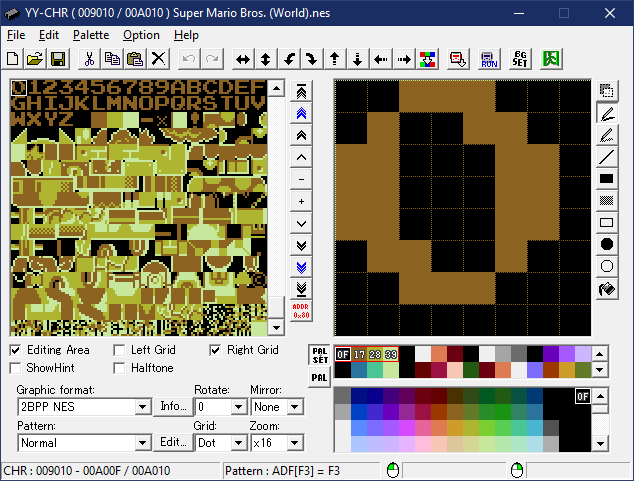The height and width of the screenshot is (481, 634).
Task: Rotate tile clockwise icon
Action: click(311, 59)
